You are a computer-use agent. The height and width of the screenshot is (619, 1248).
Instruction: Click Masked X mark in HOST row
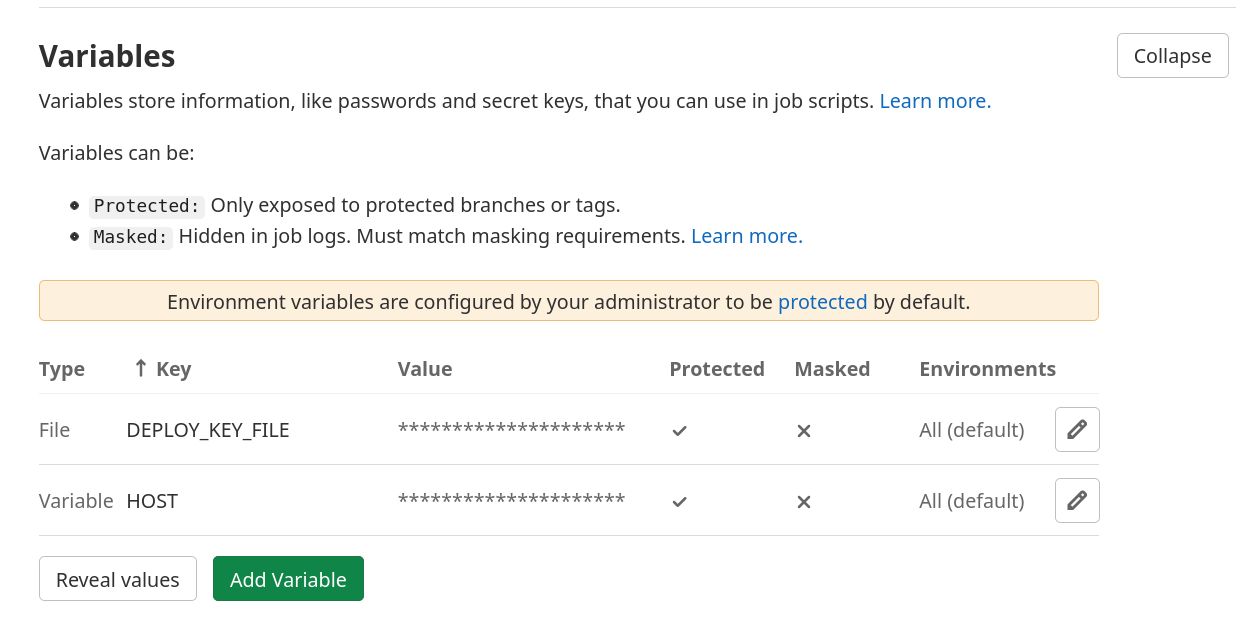(x=803, y=502)
